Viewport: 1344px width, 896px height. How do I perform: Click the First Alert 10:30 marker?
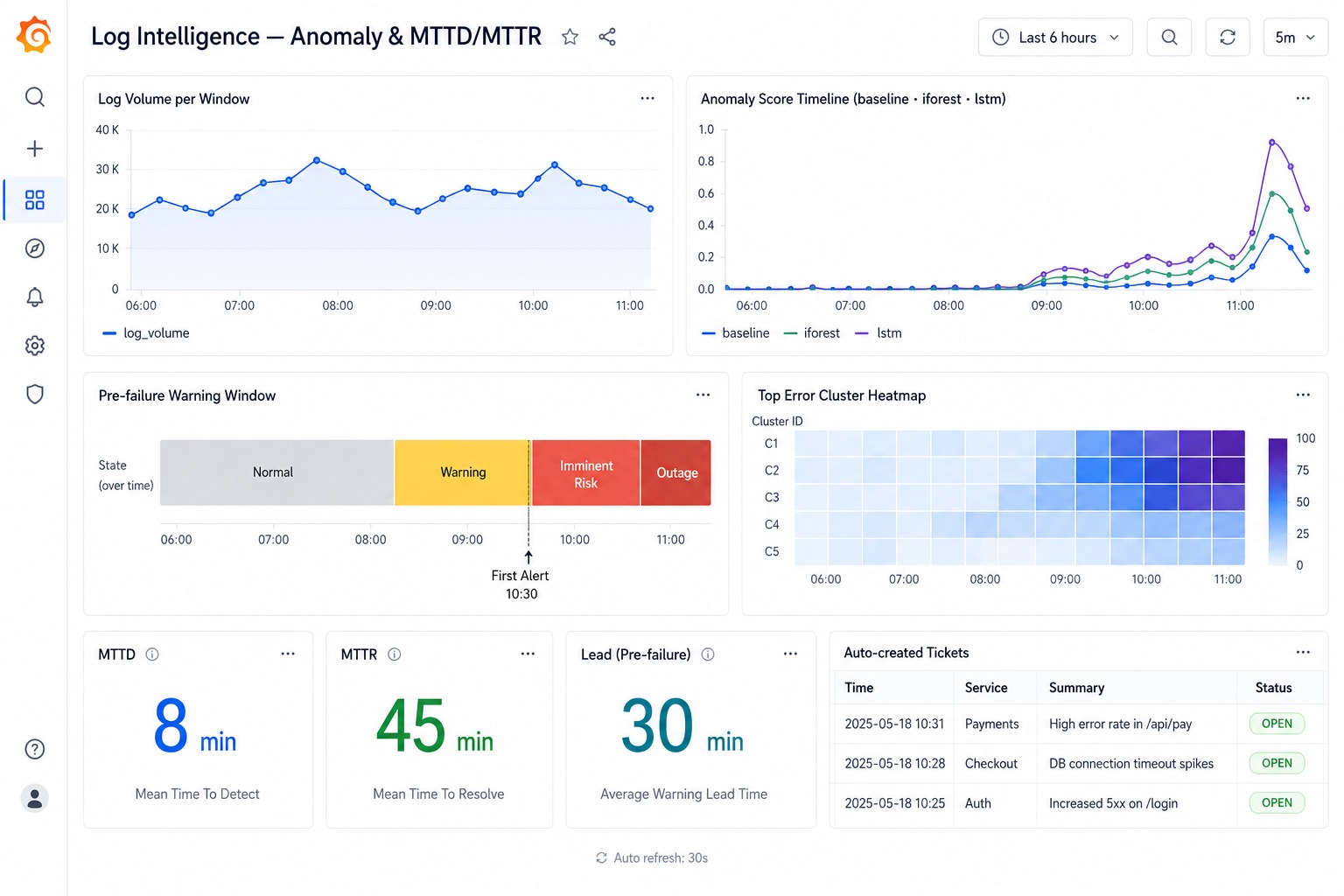521,584
